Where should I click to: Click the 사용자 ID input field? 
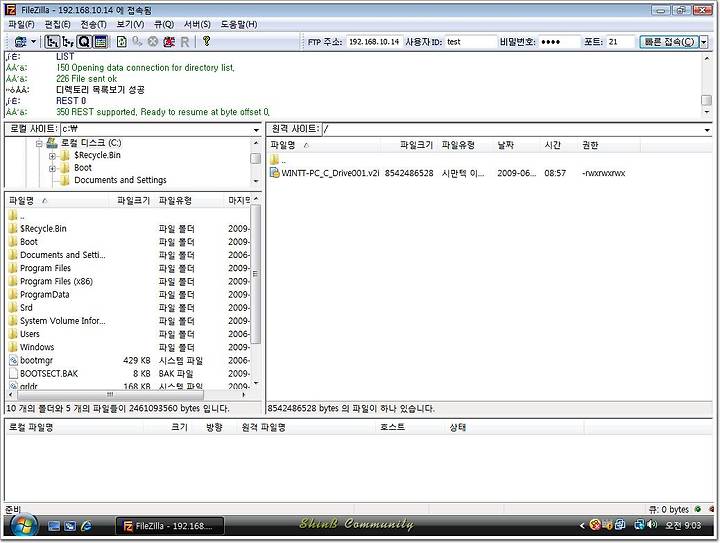471,42
